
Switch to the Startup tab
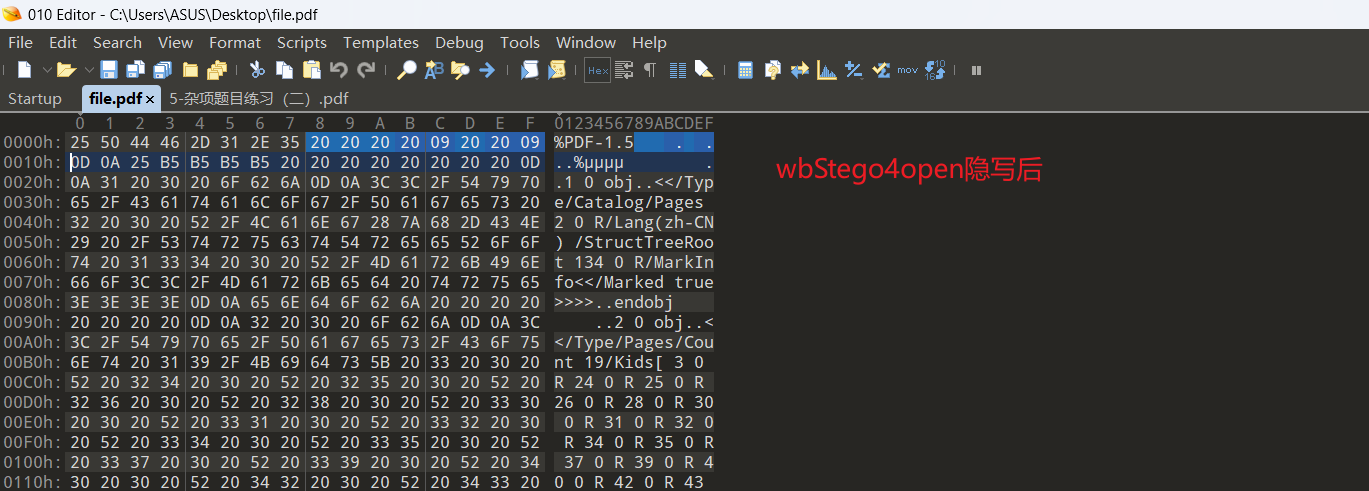[x=35, y=98]
